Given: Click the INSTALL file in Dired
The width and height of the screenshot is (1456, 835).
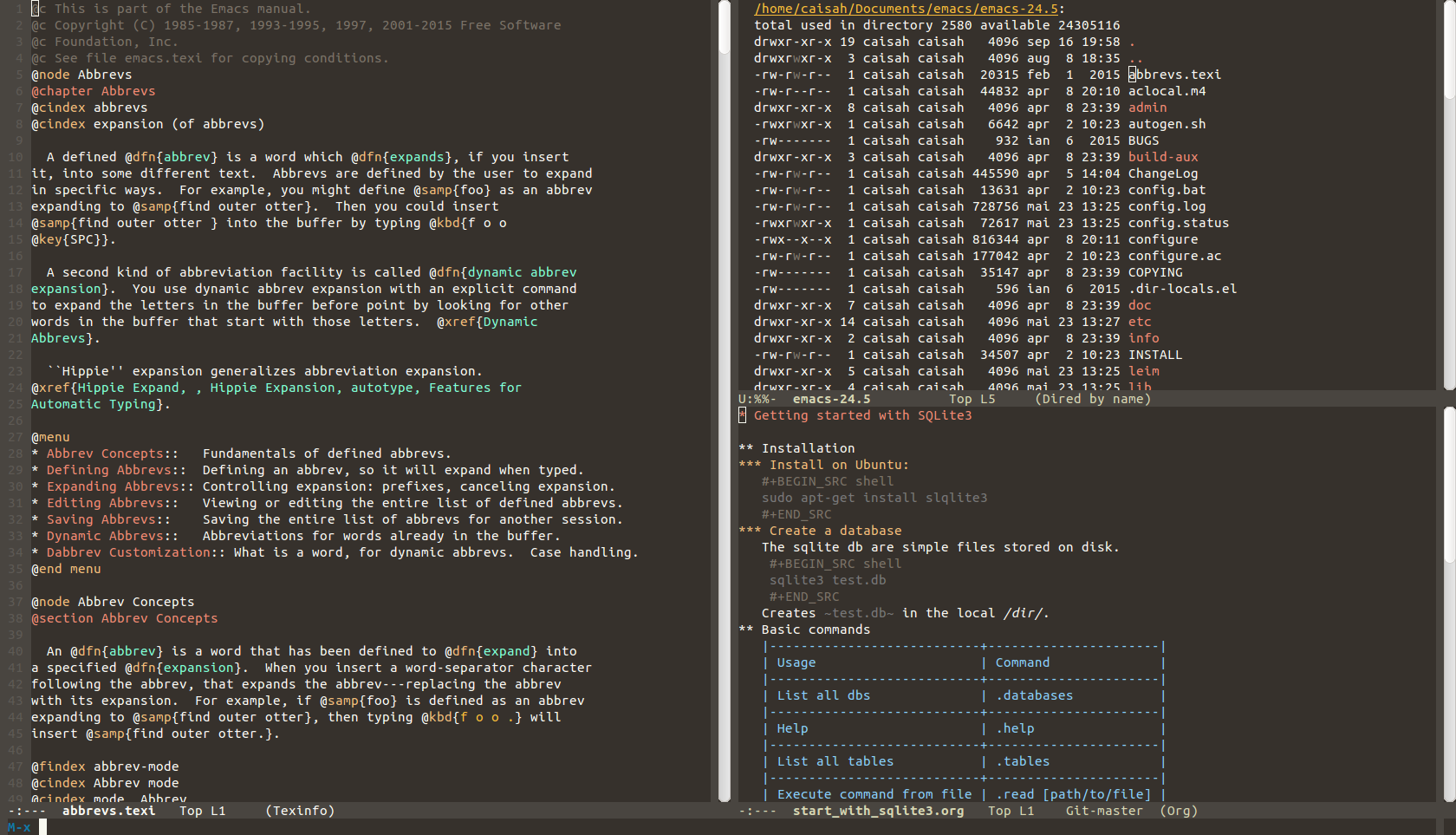Looking at the screenshot, I should point(1154,355).
